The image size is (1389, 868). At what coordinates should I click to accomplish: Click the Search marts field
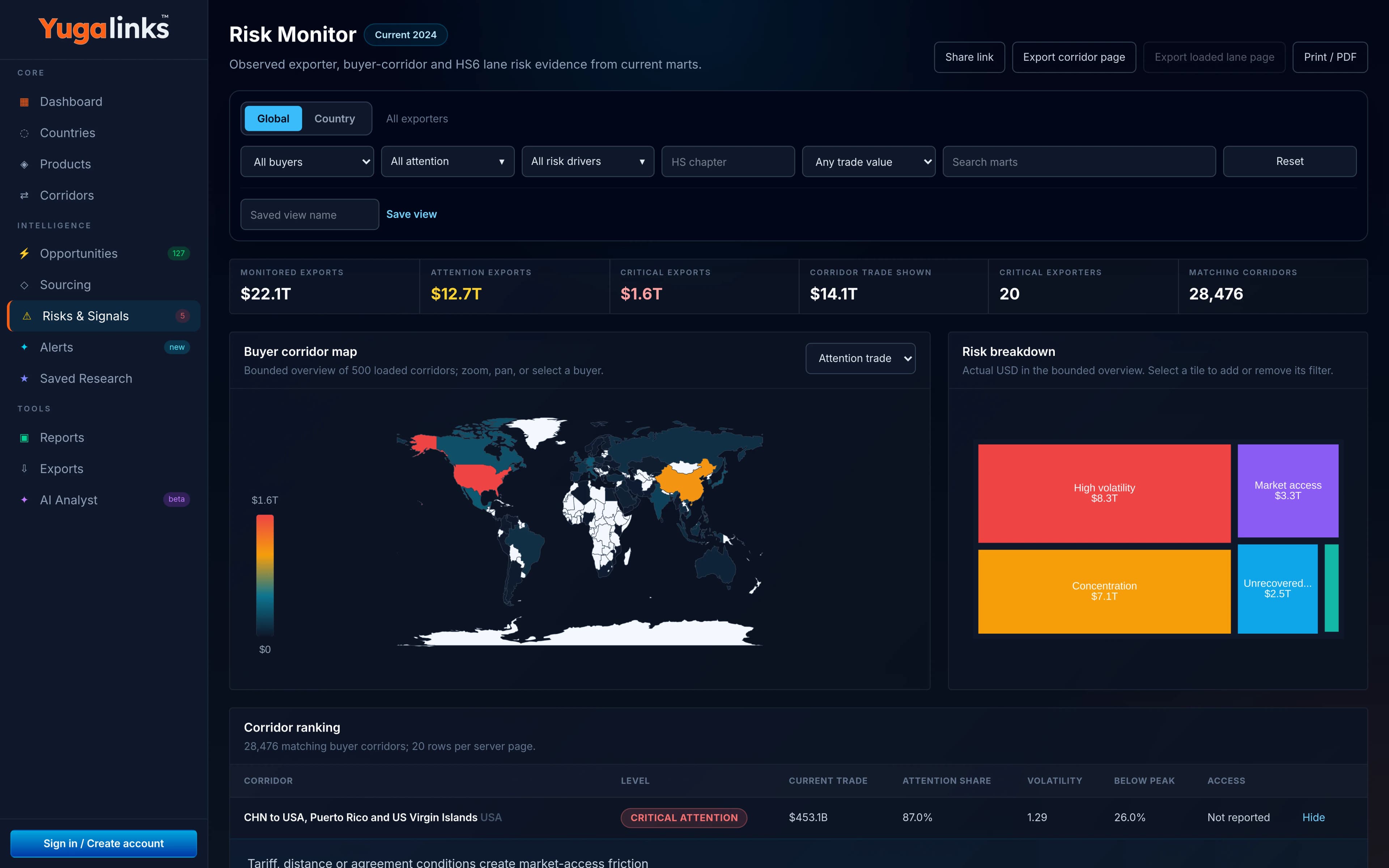click(x=1079, y=162)
